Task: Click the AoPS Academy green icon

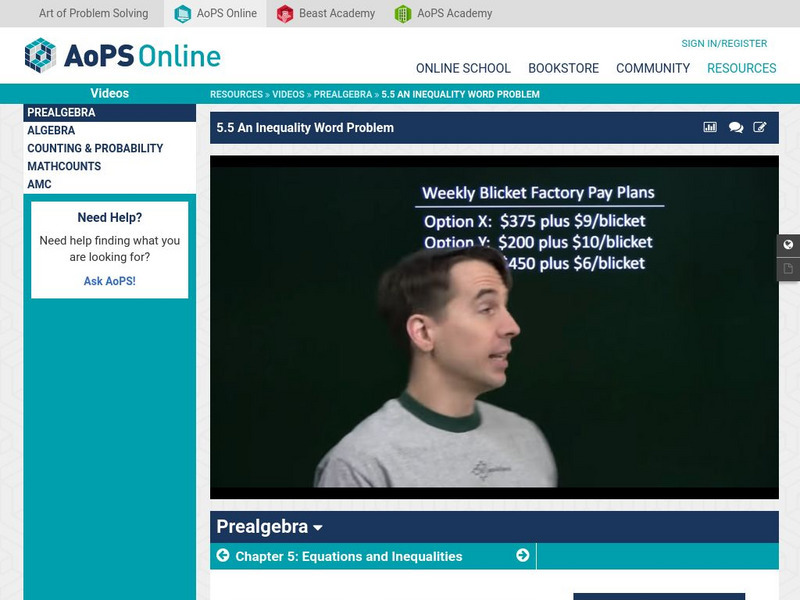Action: tap(403, 14)
